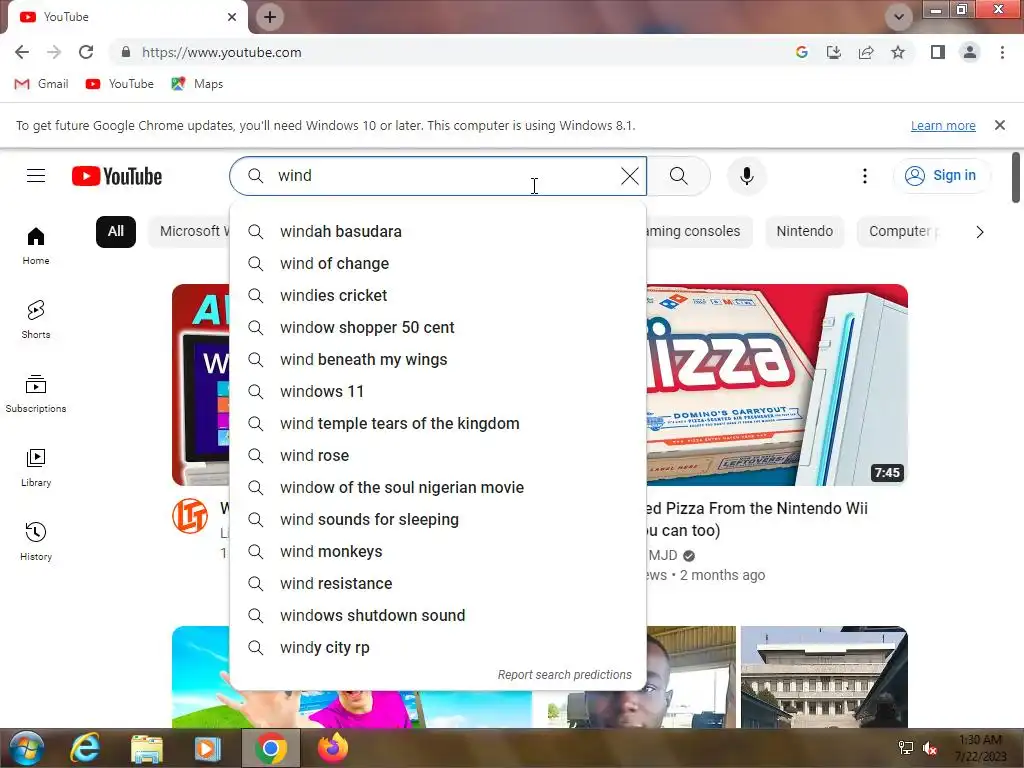Choose suggestion wind sounds for sleeping
Image resolution: width=1024 pixels, height=768 pixels.
click(438, 519)
